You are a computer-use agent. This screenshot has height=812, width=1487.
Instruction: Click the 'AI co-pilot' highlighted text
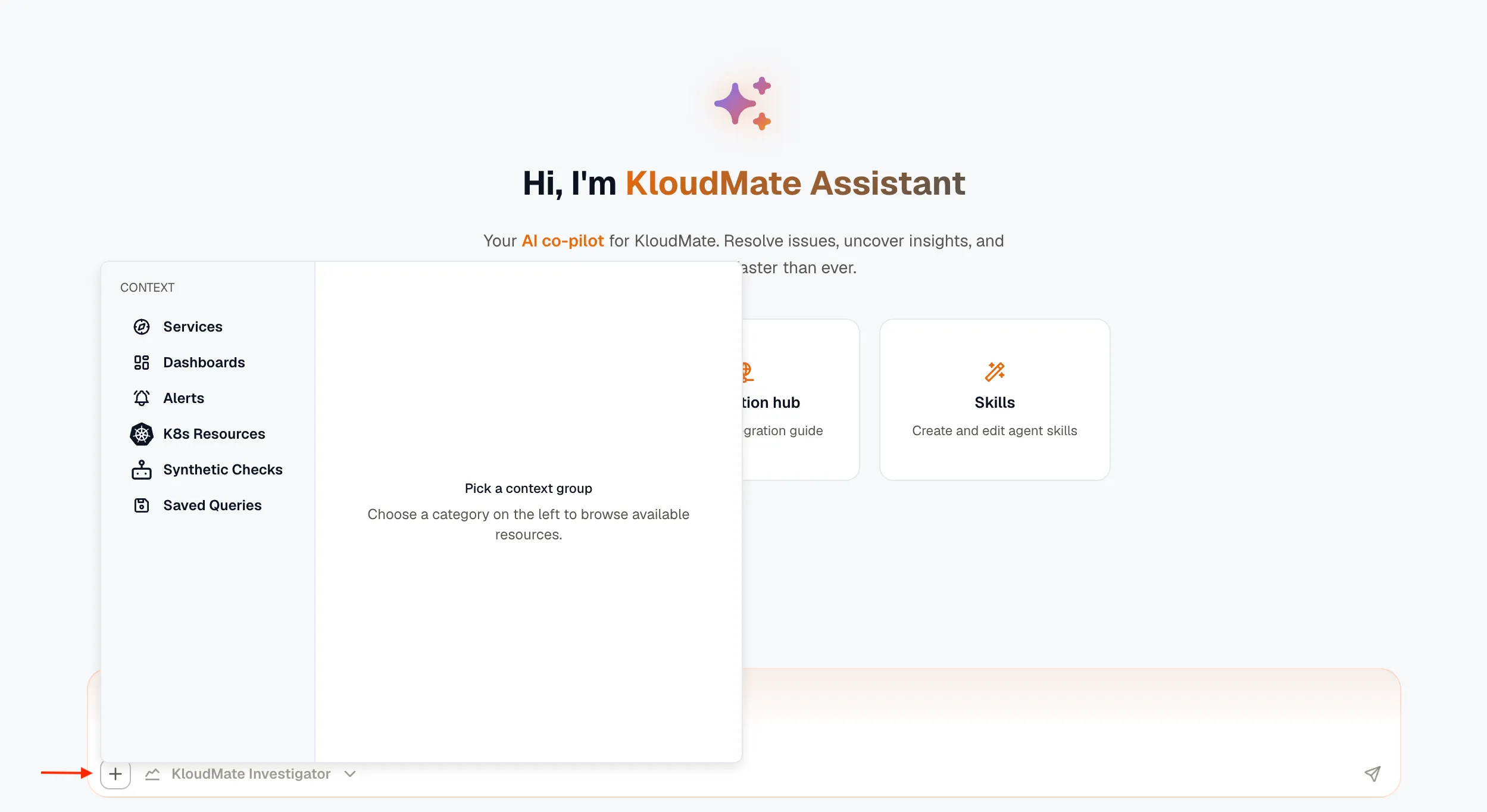(563, 241)
